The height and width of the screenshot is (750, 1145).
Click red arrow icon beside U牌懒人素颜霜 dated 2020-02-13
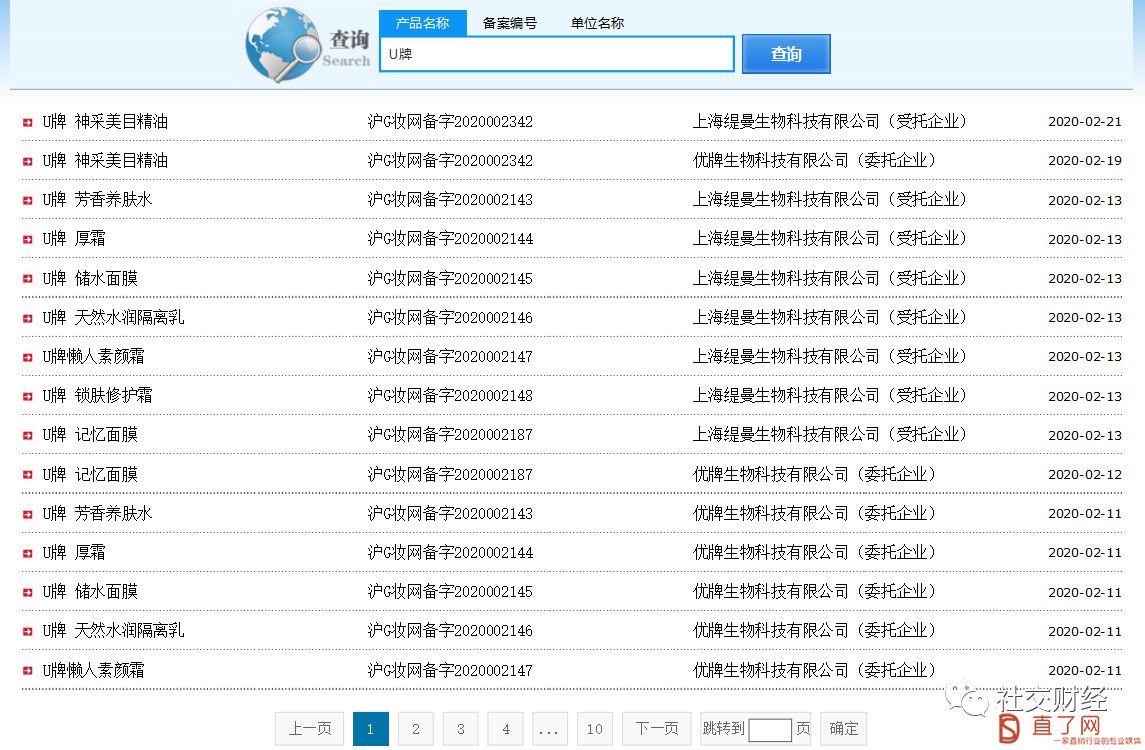click(28, 357)
